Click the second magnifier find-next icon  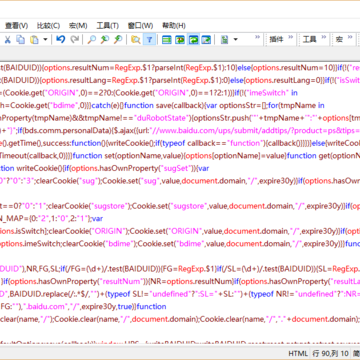click(105, 40)
